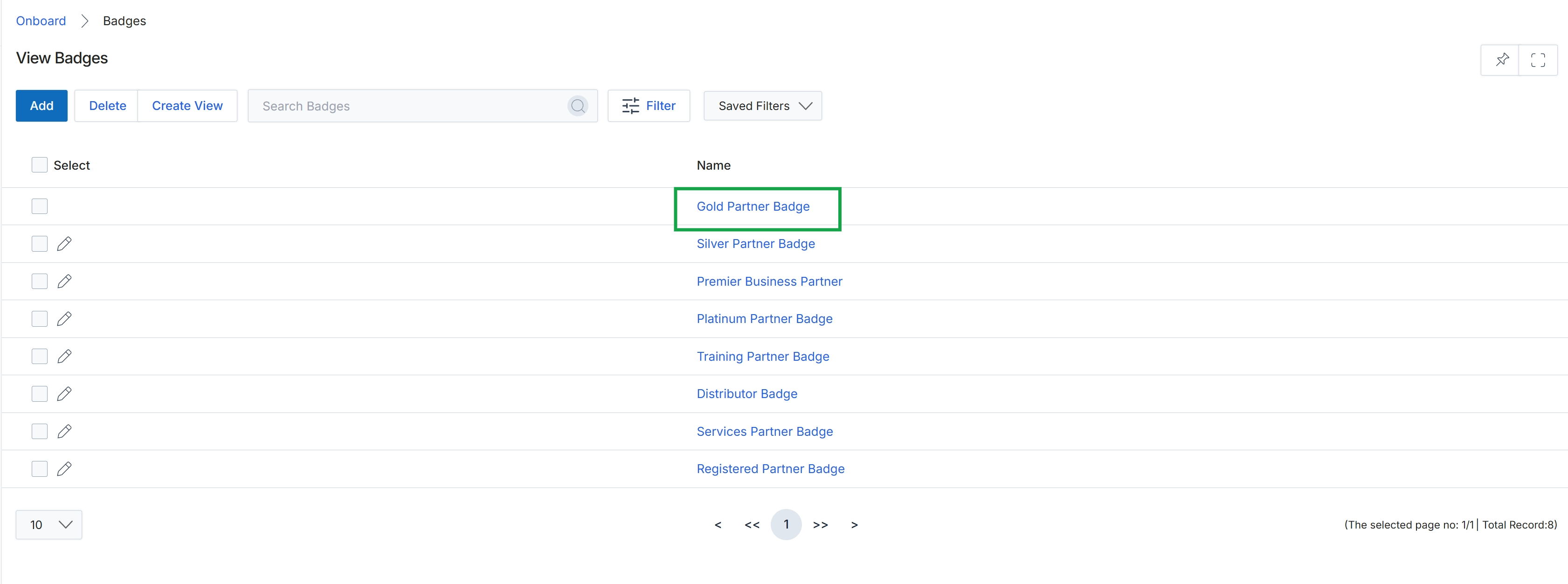This screenshot has width=1568, height=584.
Task: Open the Silver Partner Badge link
Action: pos(755,244)
